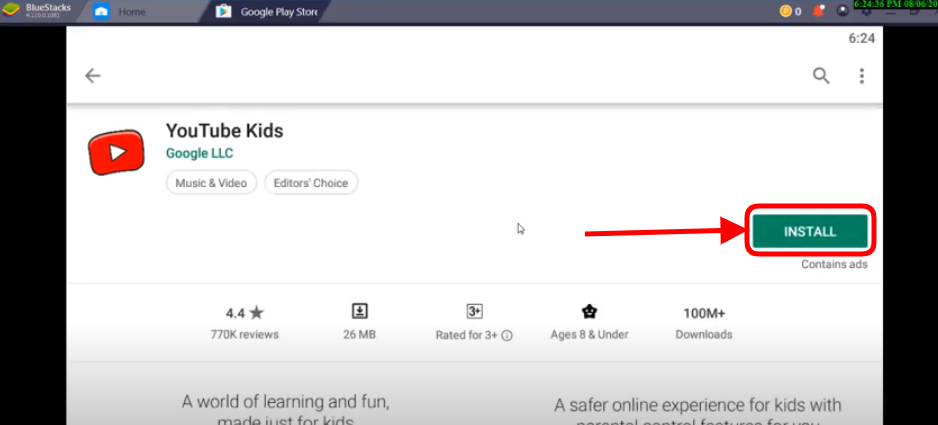Click the 6:24 Android clock

point(861,38)
